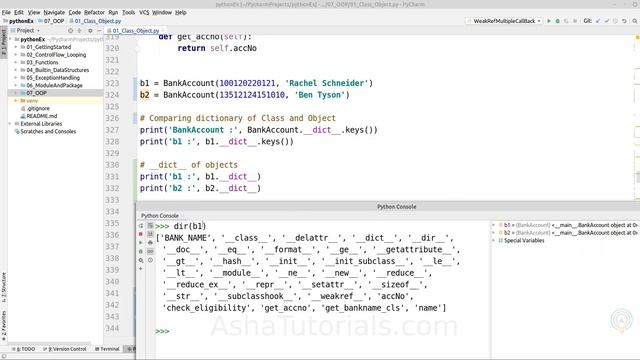Hide the Project panel with minus icon
Screen dimensions: 640x360
[99, 31]
